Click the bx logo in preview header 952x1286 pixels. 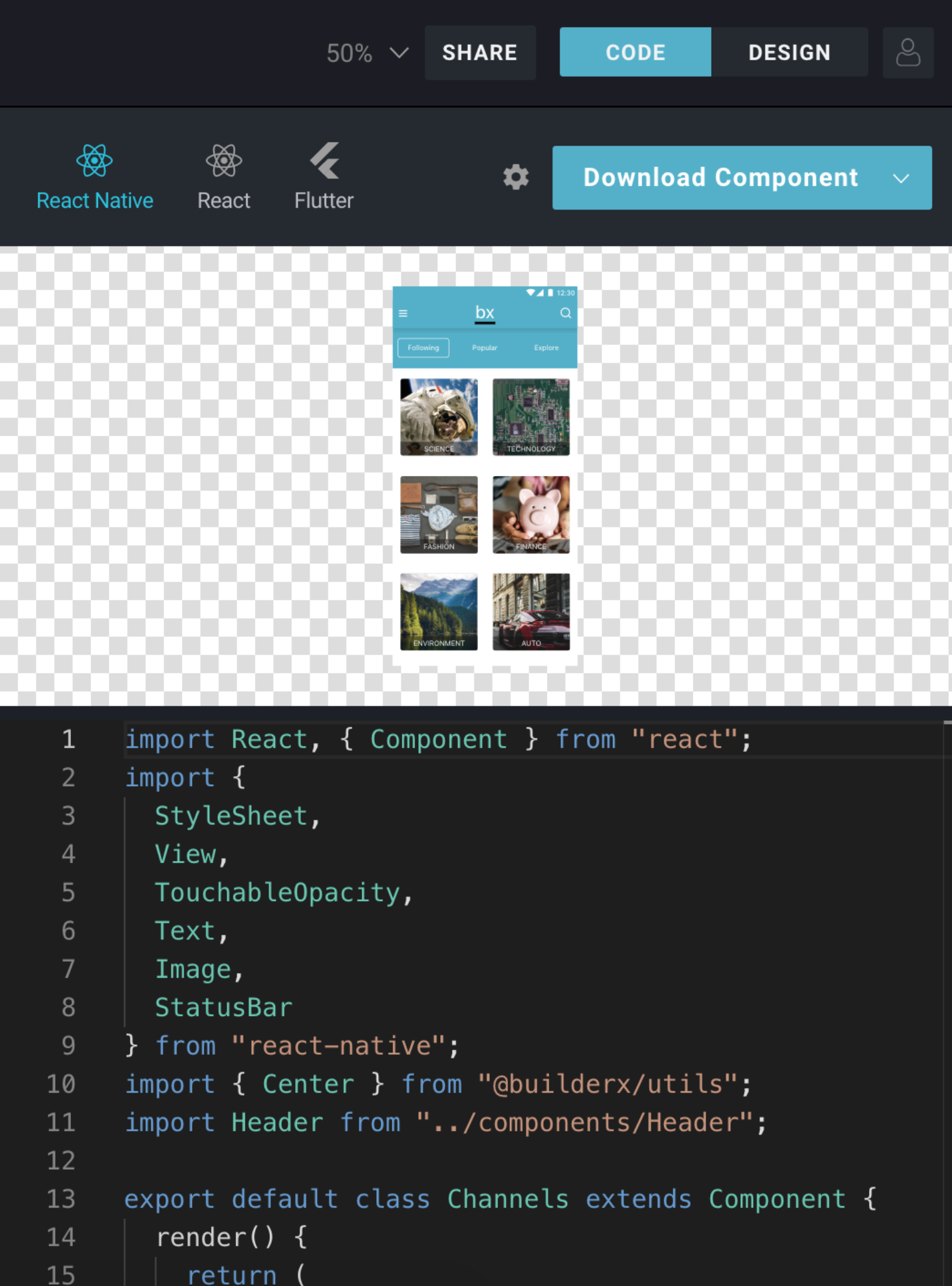coord(485,313)
